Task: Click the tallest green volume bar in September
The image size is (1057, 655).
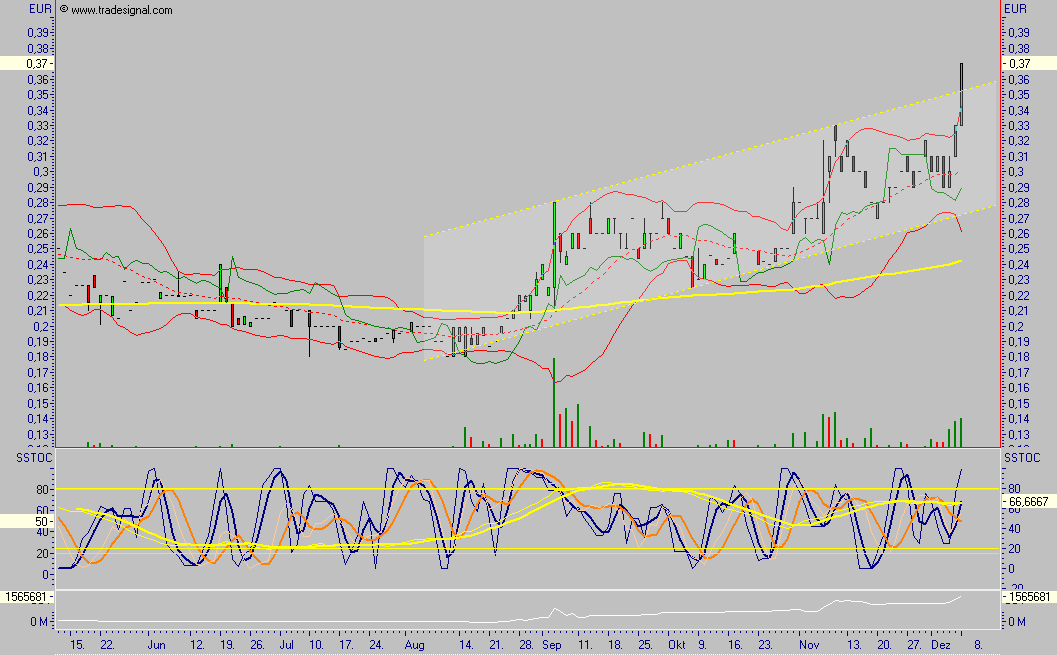Action: click(x=554, y=400)
